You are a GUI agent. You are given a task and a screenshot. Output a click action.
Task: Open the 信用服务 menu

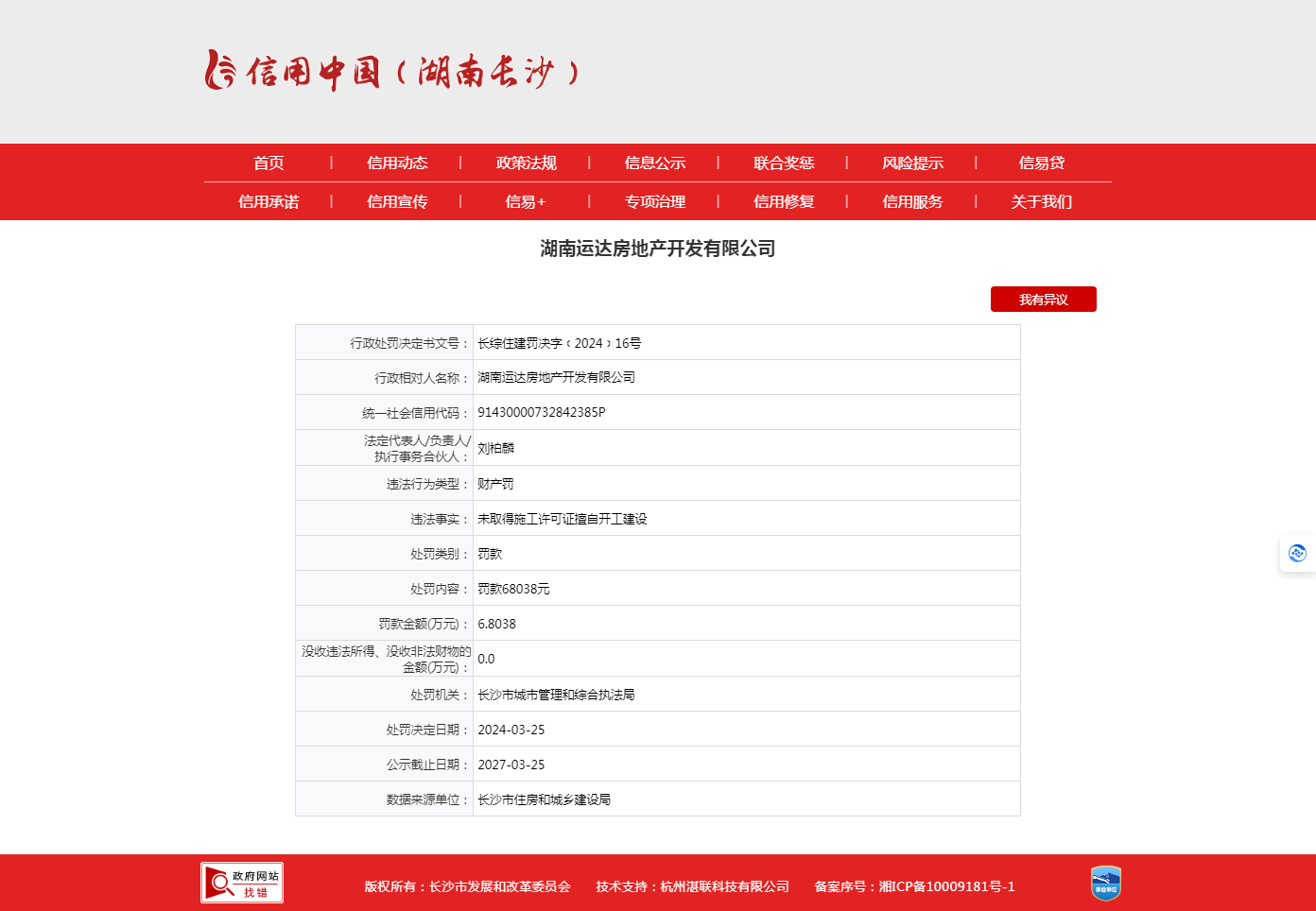click(911, 202)
